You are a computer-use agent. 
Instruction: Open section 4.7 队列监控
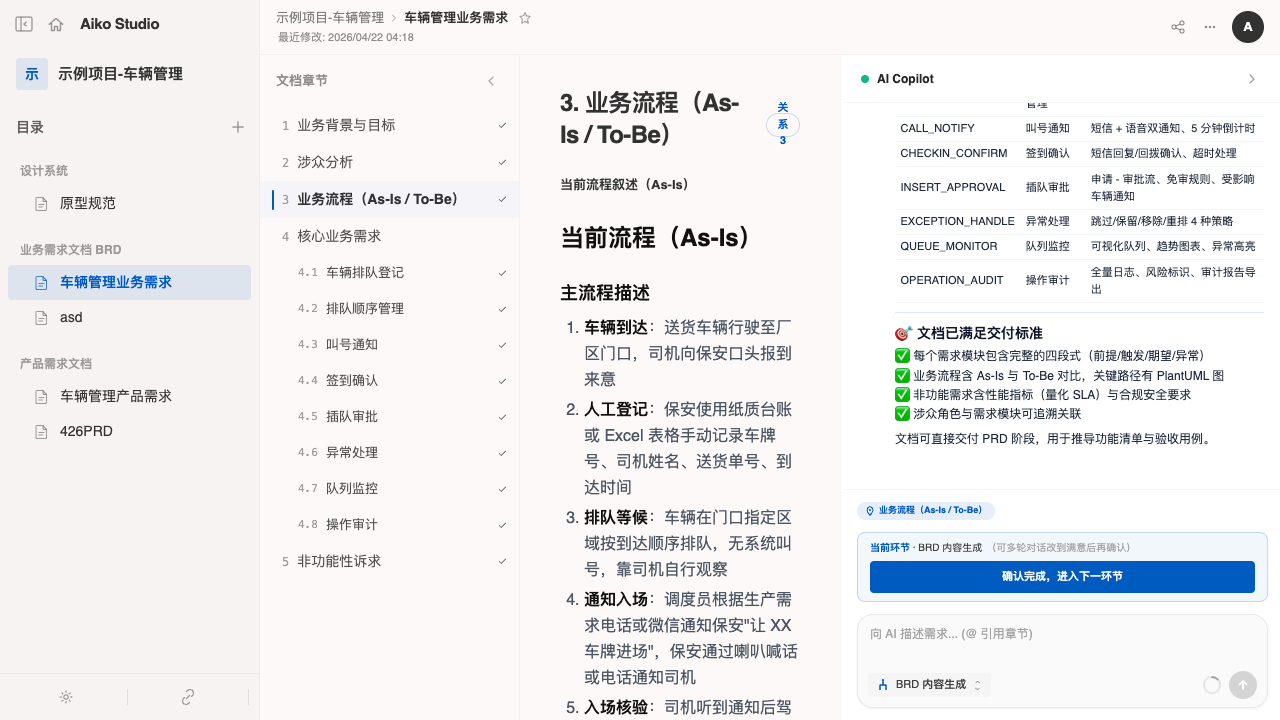pos(390,489)
